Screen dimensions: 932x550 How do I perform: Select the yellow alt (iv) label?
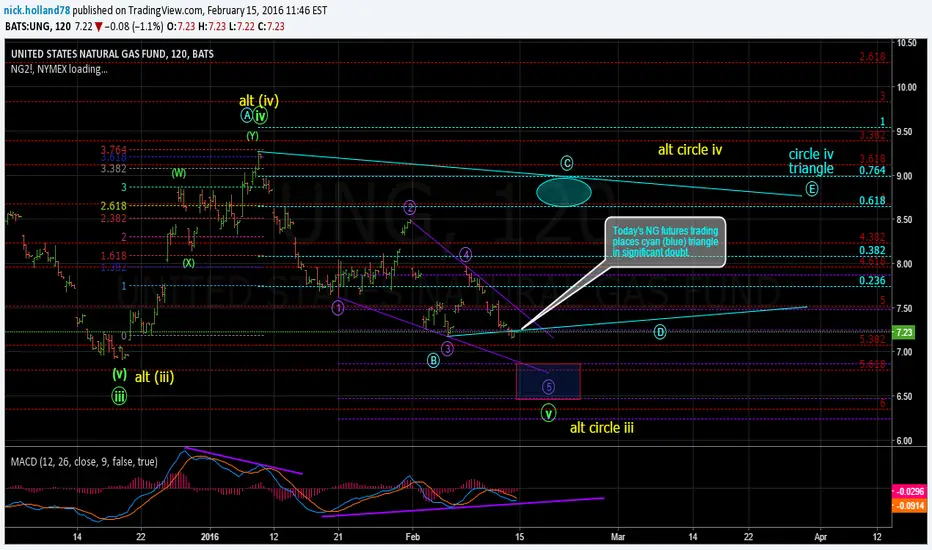point(259,100)
